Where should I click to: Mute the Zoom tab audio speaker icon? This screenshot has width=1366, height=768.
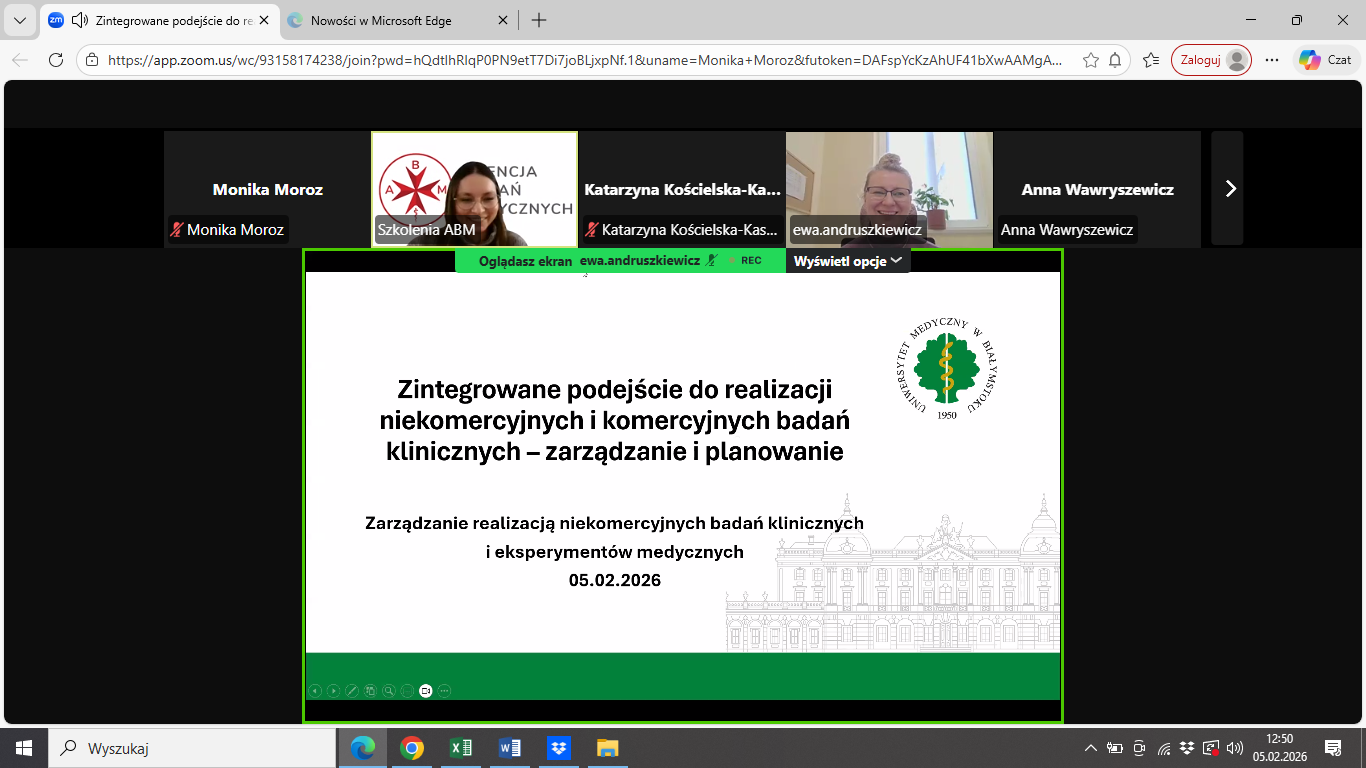click(x=80, y=20)
